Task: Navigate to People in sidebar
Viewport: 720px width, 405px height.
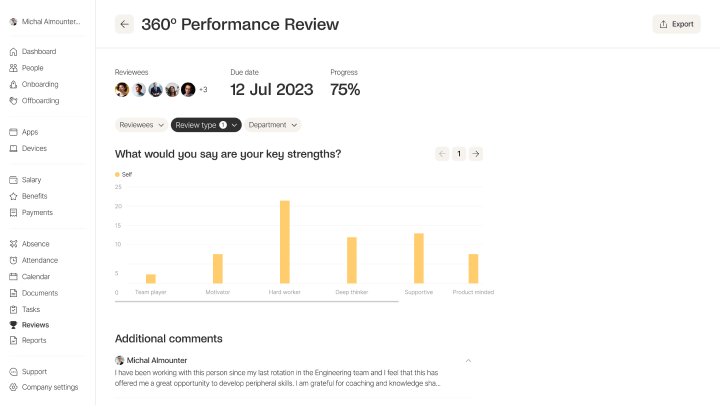Action: (32, 68)
